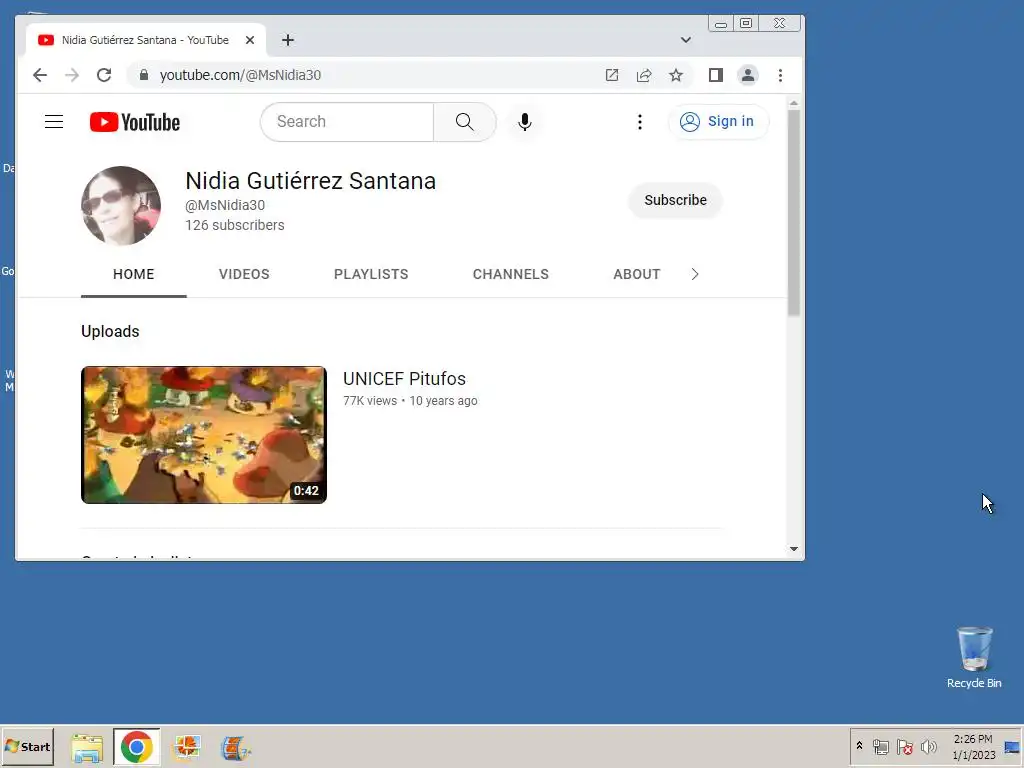Reload the page with the refresh icon

104,75
